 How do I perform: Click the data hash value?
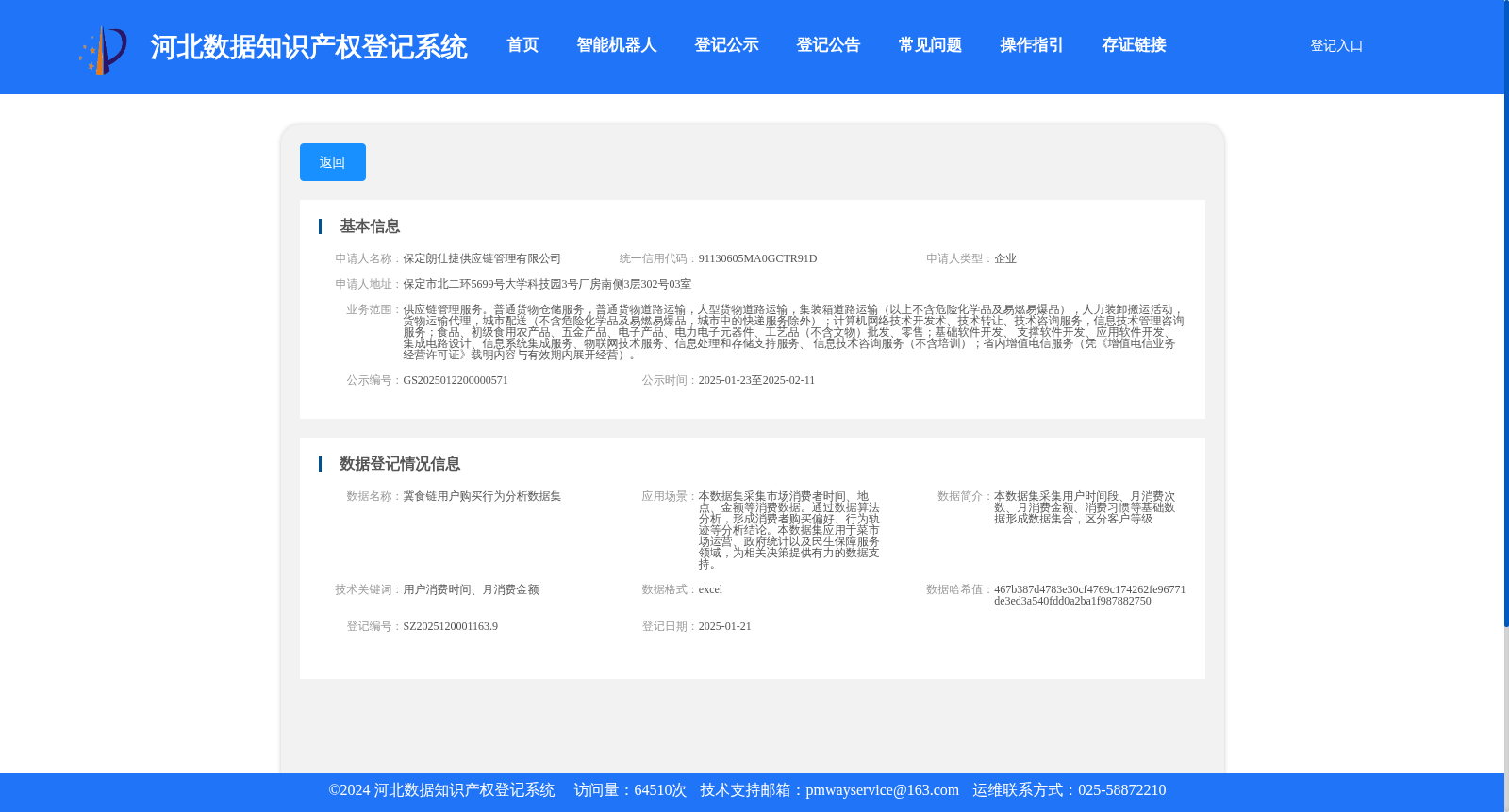tap(1089, 595)
